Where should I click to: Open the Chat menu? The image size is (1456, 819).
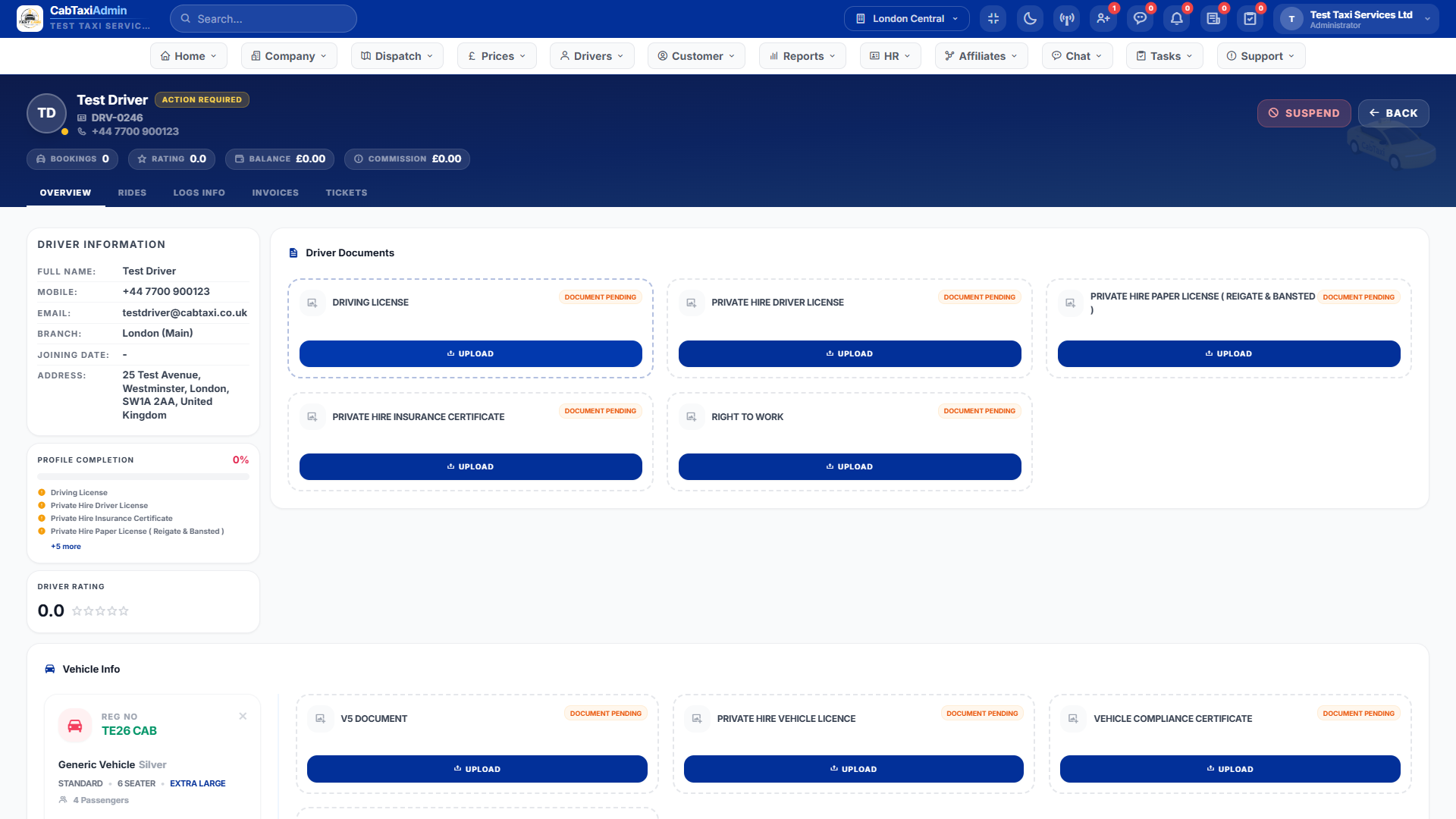[x=1077, y=55]
